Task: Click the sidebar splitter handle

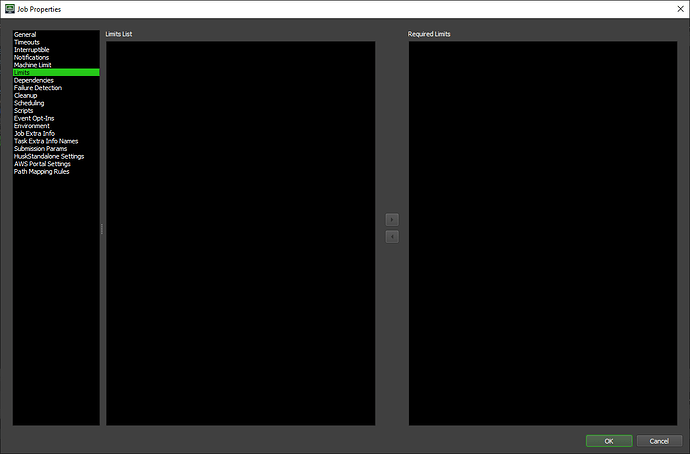Action: click(x=102, y=229)
